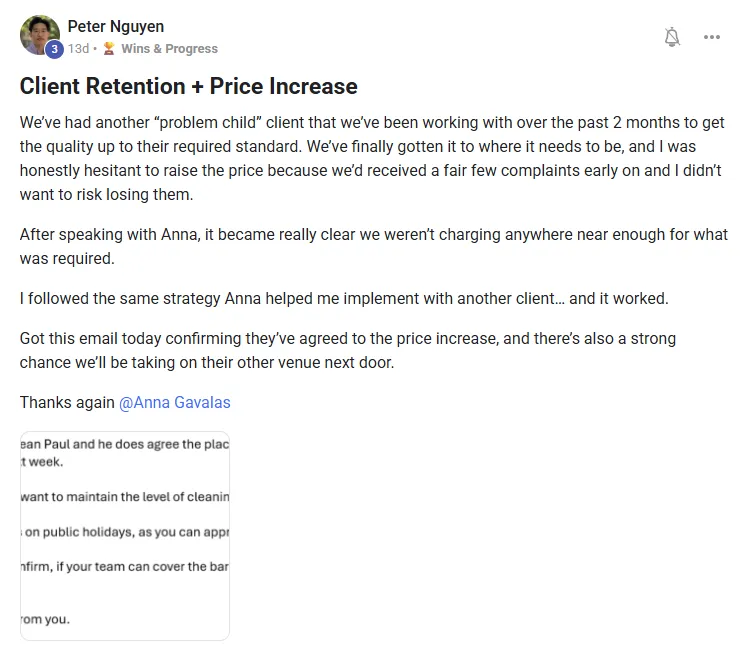Click "want to maintain the level" line in thumbnail
This screenshot has width=754, height=652.
tap(125, 496)
